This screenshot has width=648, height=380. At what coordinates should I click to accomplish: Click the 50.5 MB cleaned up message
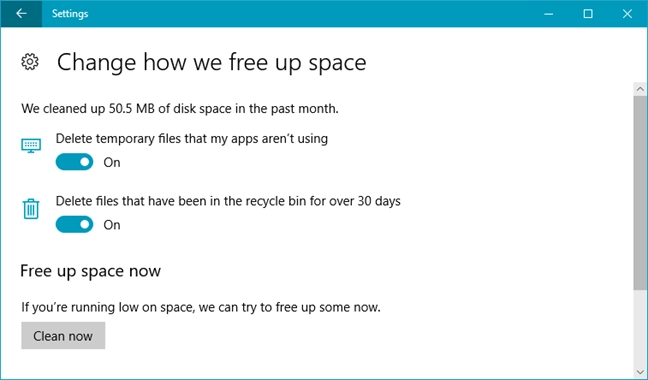(x=180, y=109)
